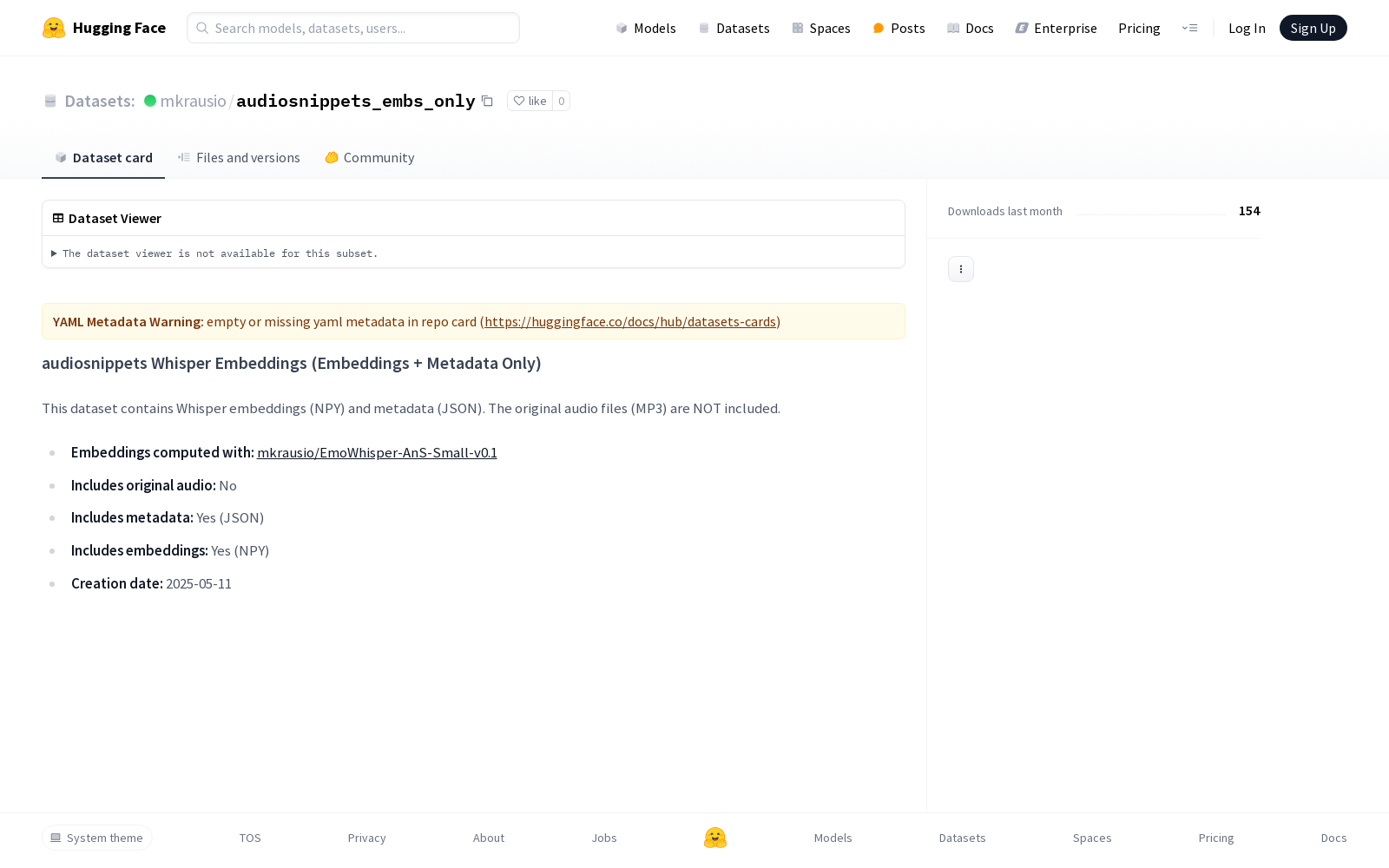Open Posts from the top navigation
This screenshot has width=1389, height=868.
[x=899, y=28]
